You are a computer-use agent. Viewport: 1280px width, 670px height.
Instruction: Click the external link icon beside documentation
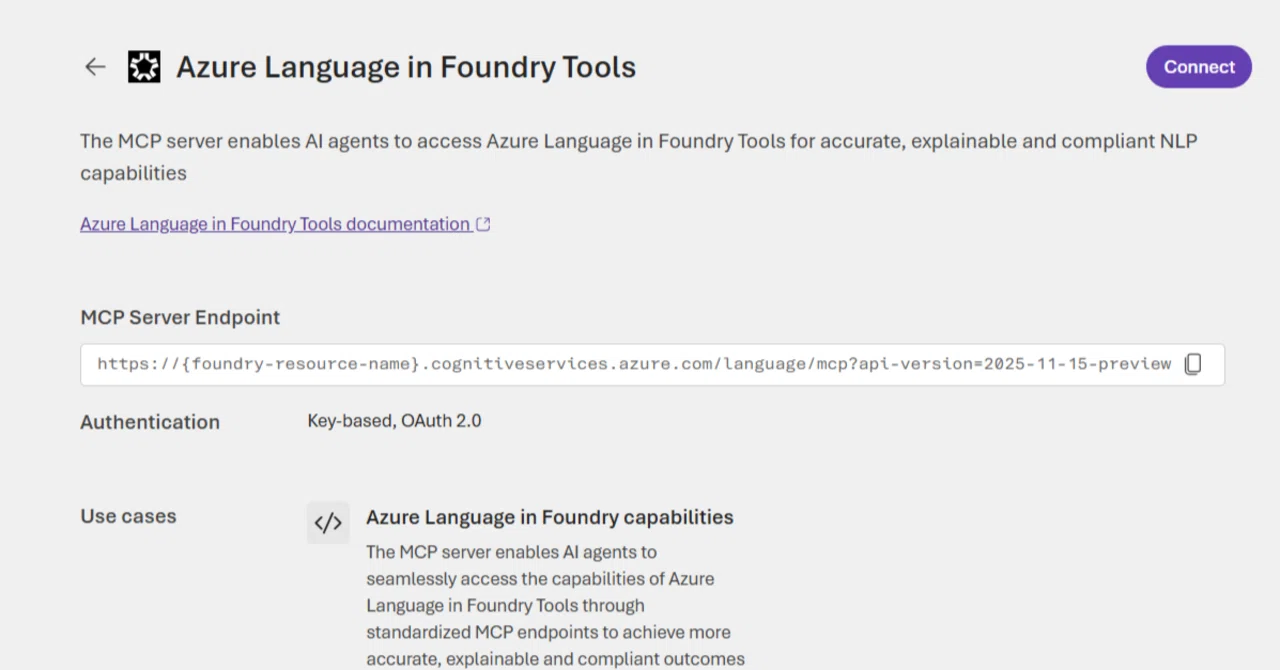coord(483,225)
